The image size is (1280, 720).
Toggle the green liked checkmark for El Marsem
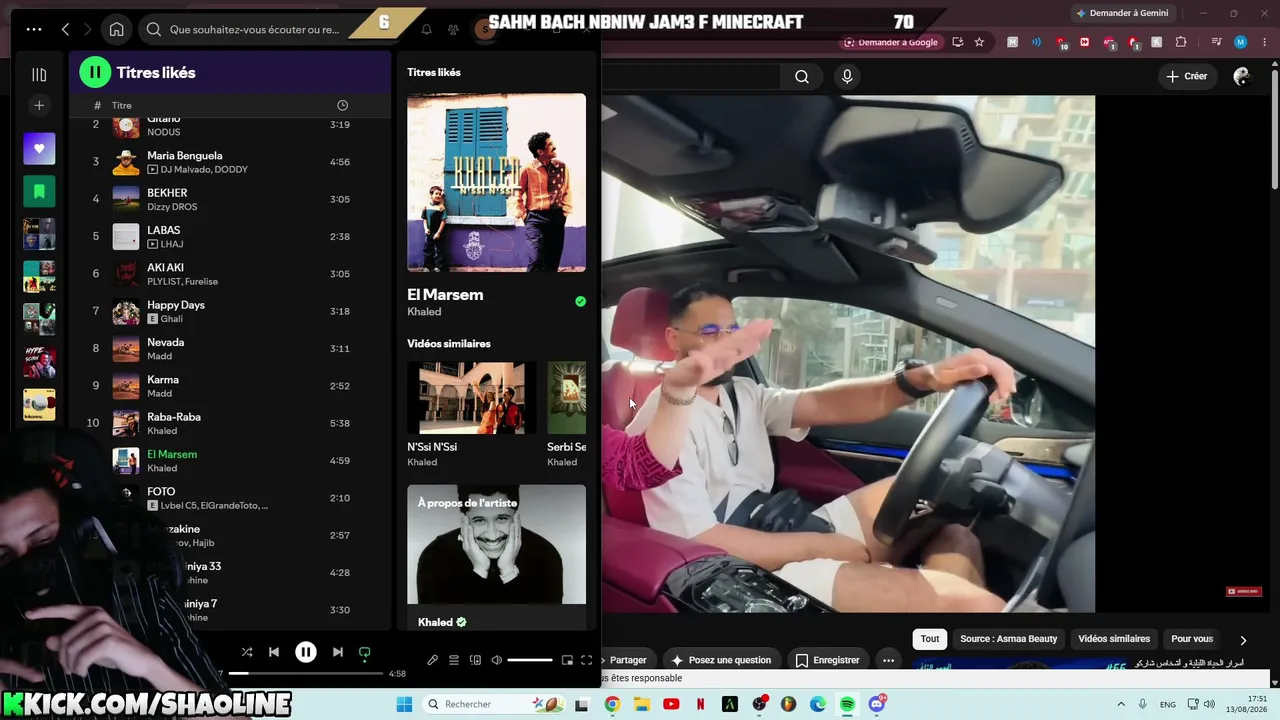click(580, 301)
